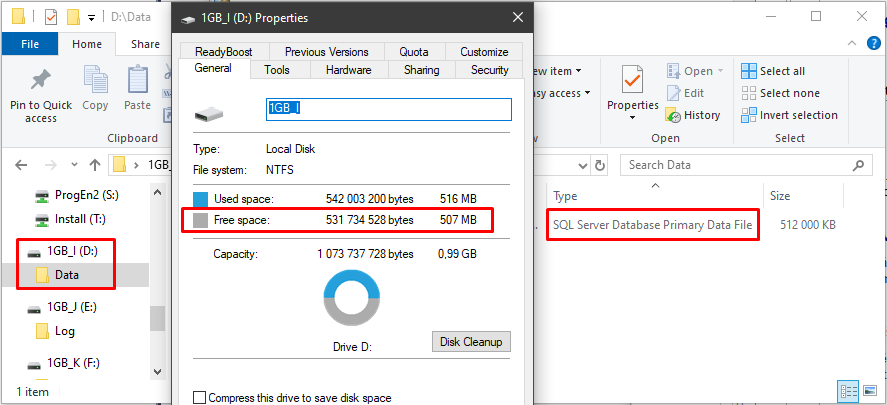887x405 pixels.
Task: Open the Security tab
Action: pos(489,70)
